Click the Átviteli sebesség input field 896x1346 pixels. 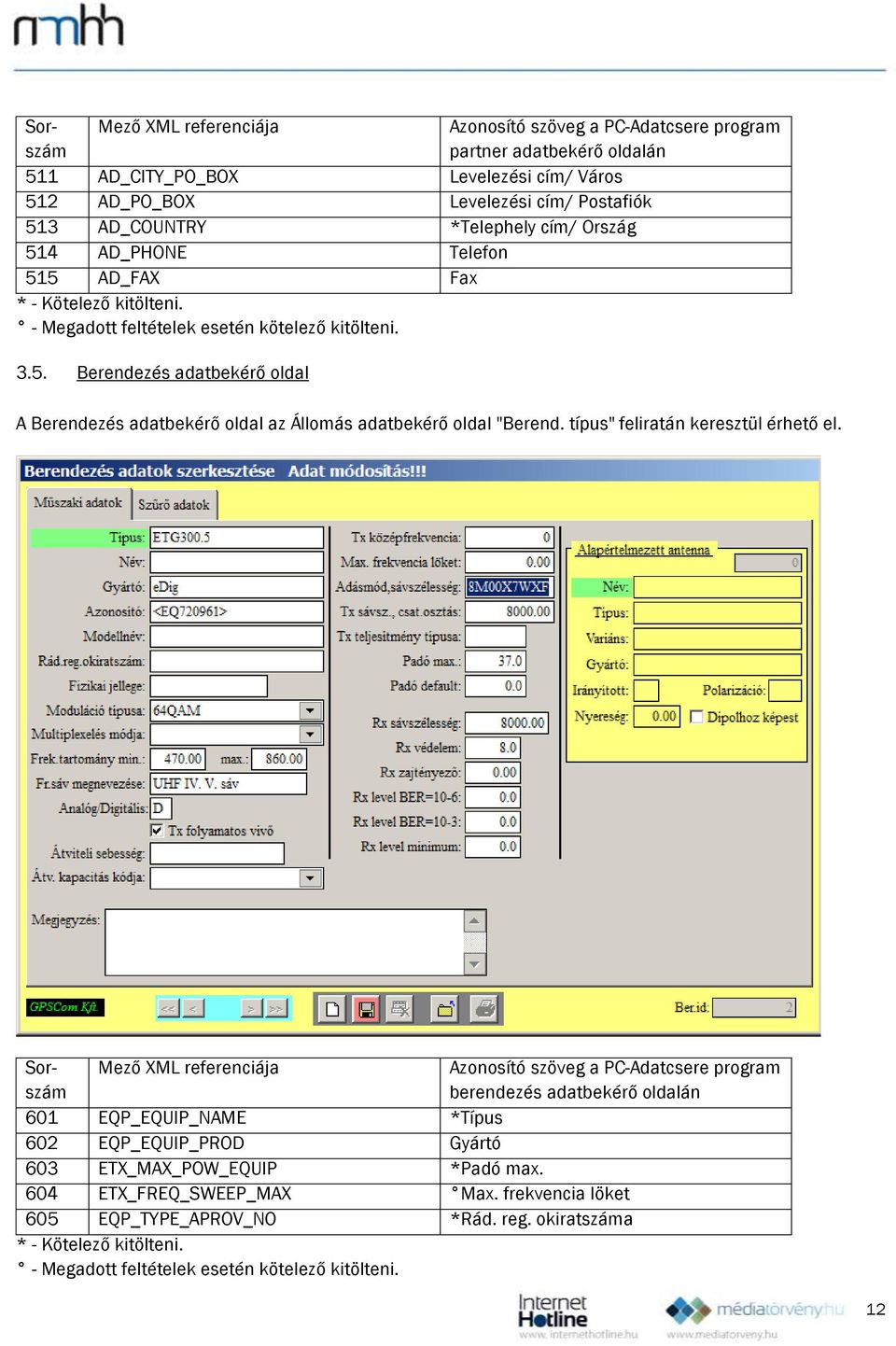[217, 854]
